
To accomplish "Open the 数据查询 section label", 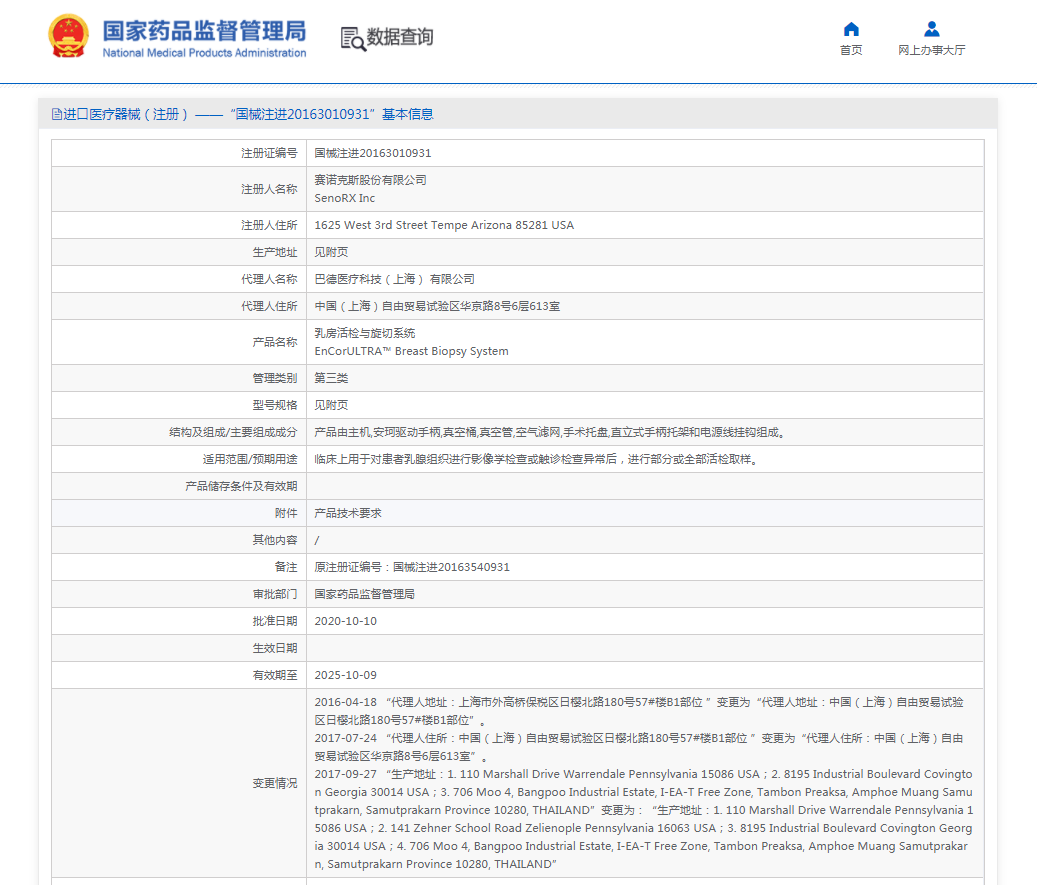I will tap(400, 38).
